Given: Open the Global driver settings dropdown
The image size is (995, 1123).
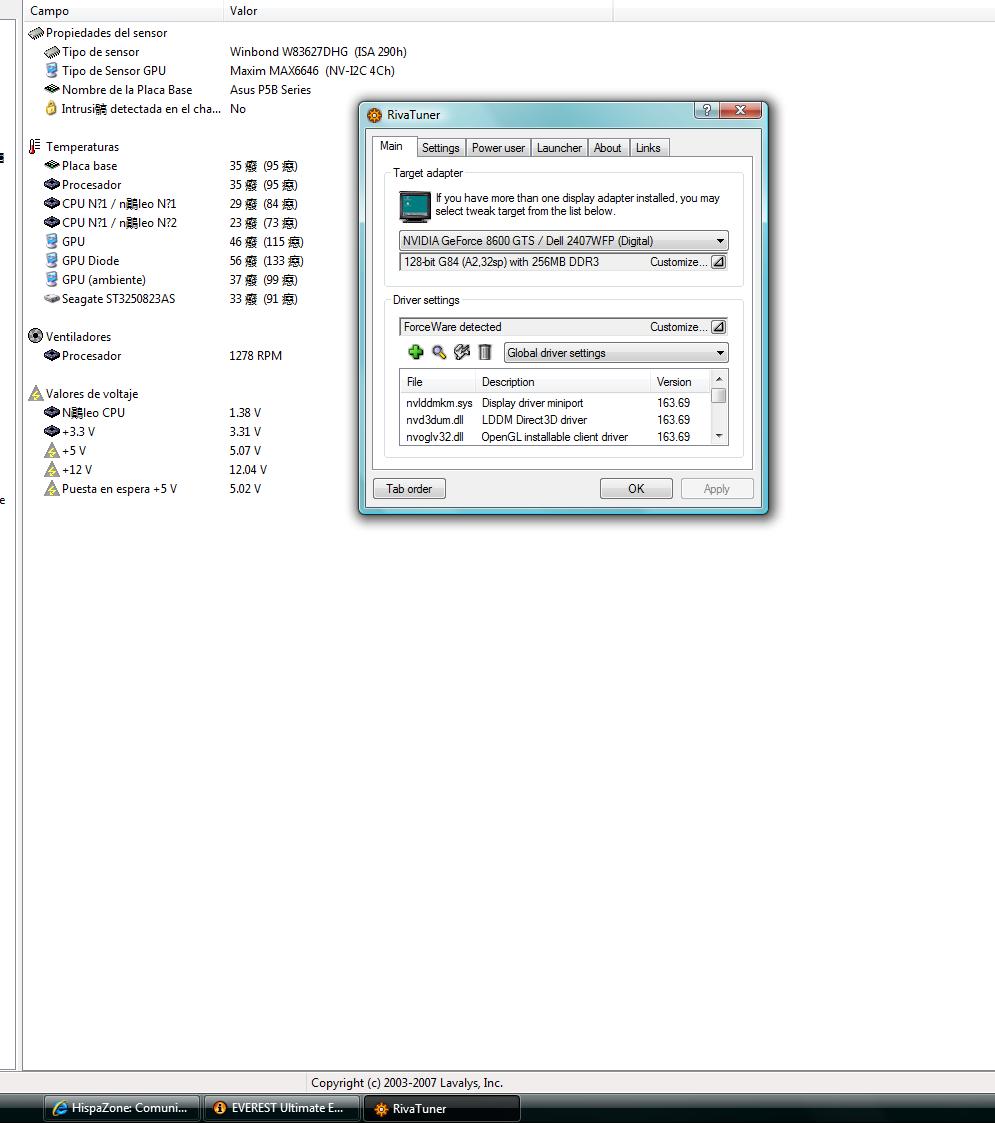Looking at the screenshot, I should click(x=720, y=353).
